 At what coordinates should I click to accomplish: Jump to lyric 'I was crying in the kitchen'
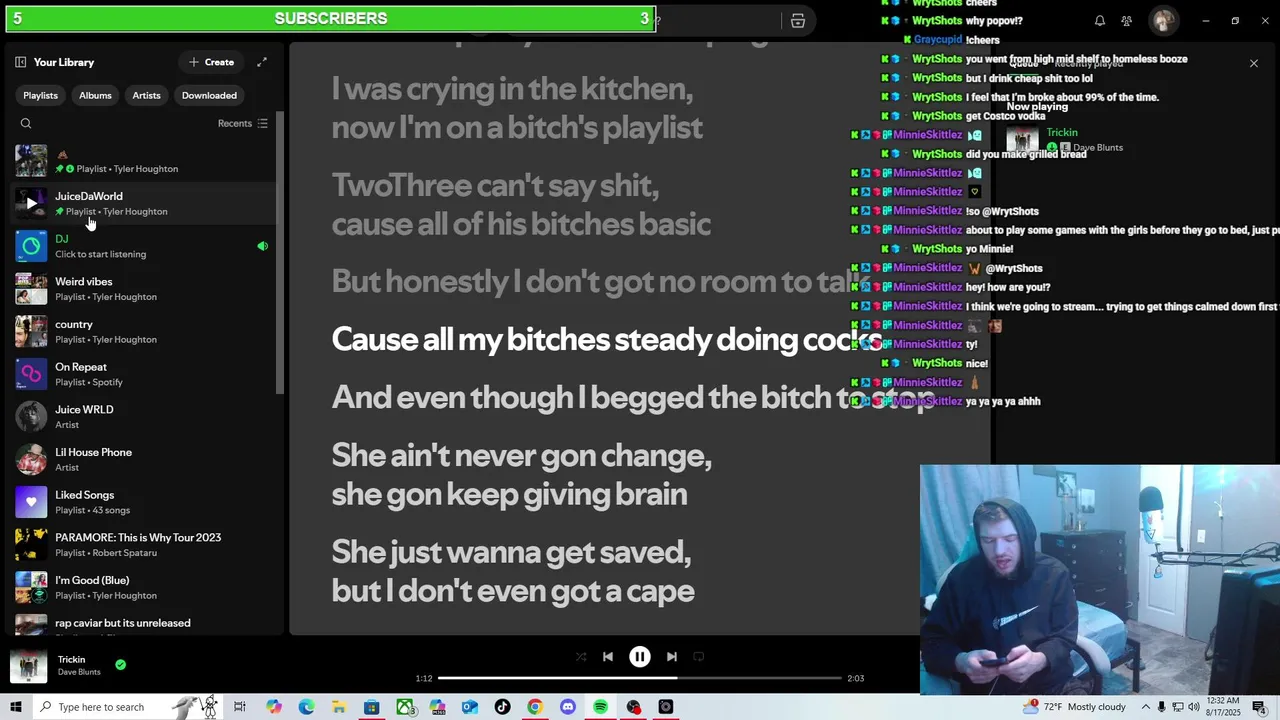(x=517, y=108)
